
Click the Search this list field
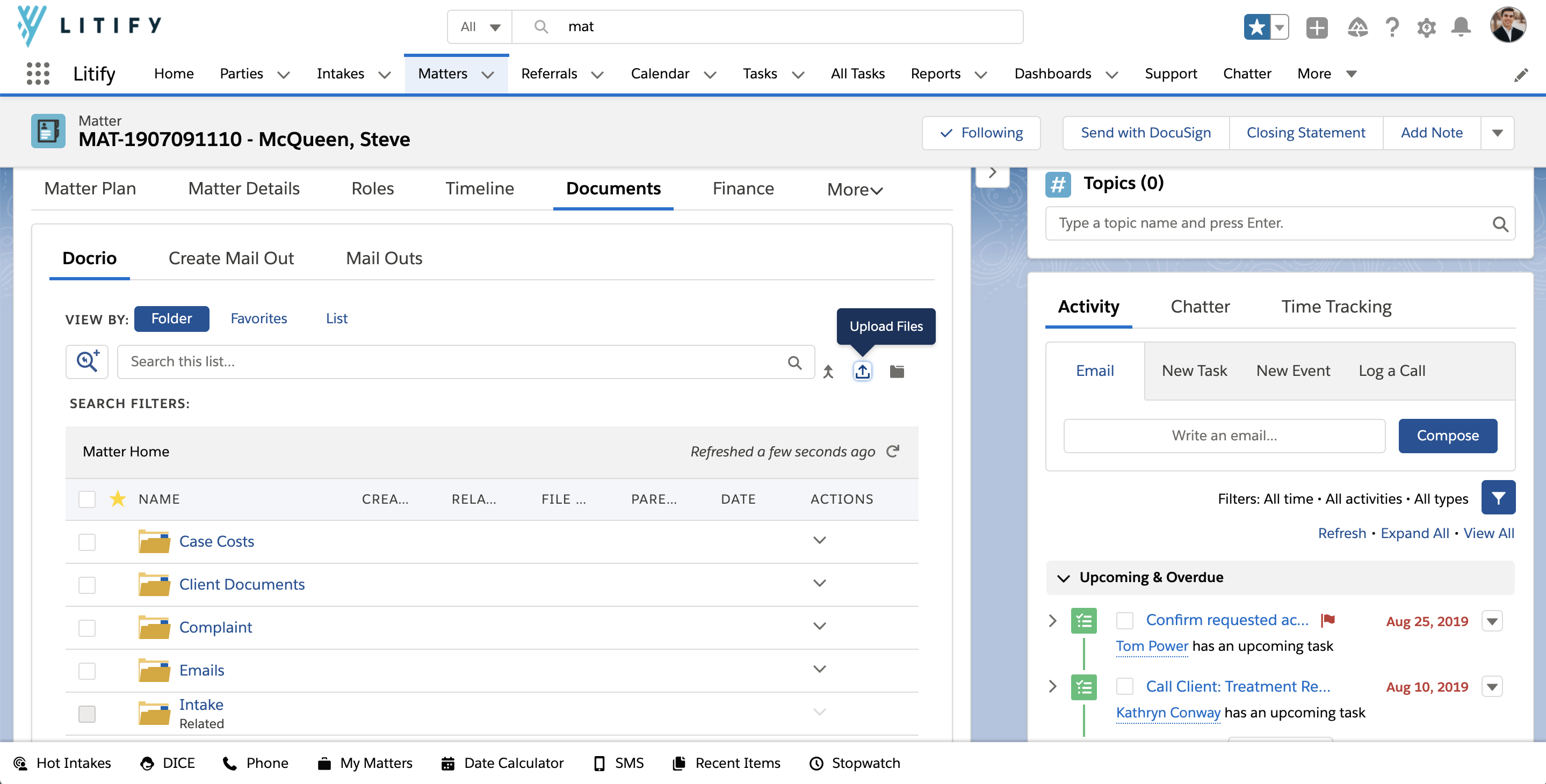pos(466,362)
